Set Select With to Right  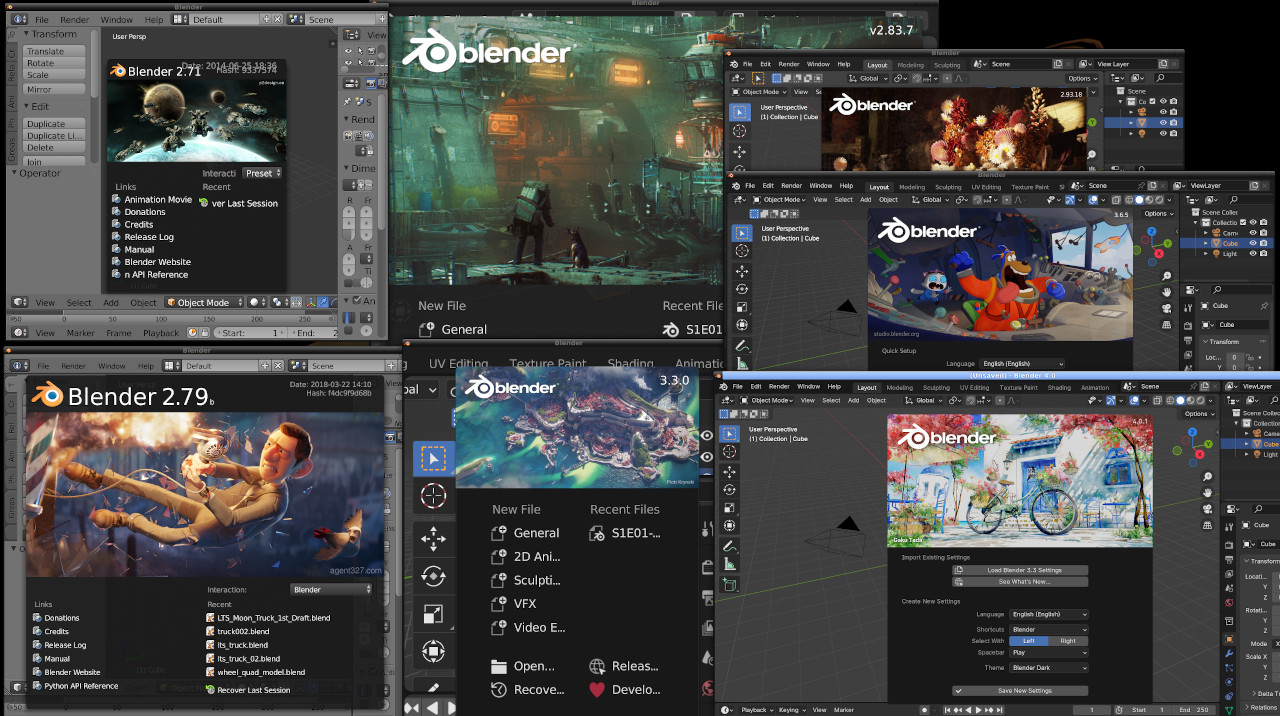pyautogui.click(x=1068, y=641)
